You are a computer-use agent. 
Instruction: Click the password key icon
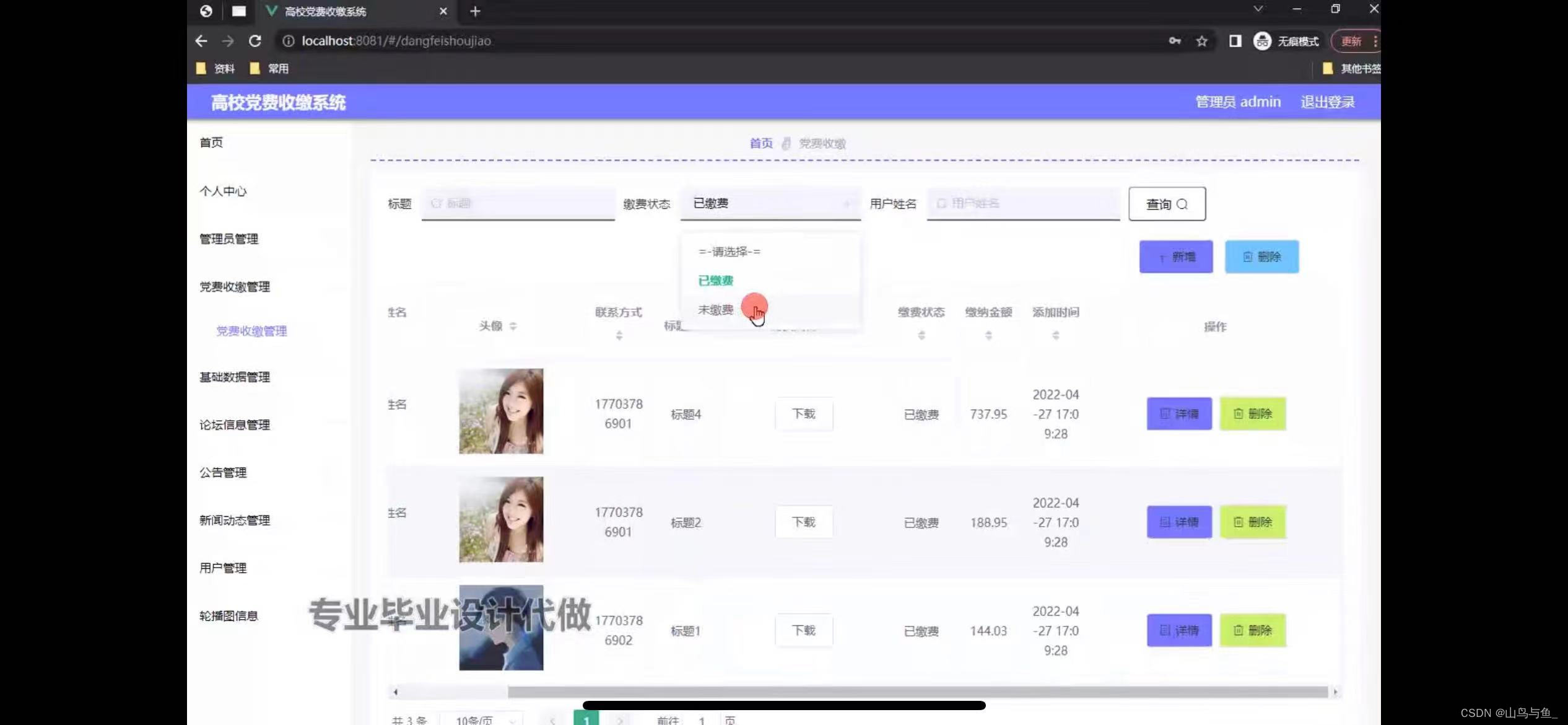[x=1175, y=41]
